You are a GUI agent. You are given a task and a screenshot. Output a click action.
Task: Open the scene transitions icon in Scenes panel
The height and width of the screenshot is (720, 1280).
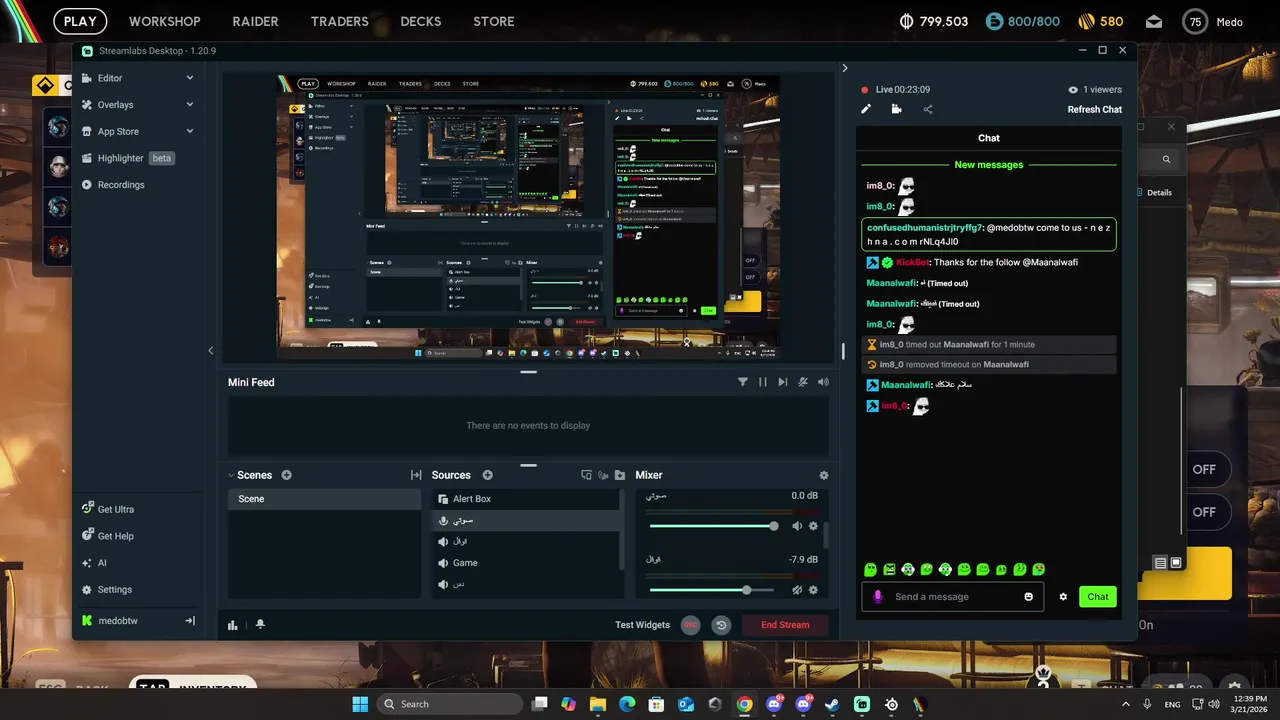tap(416, 475)
